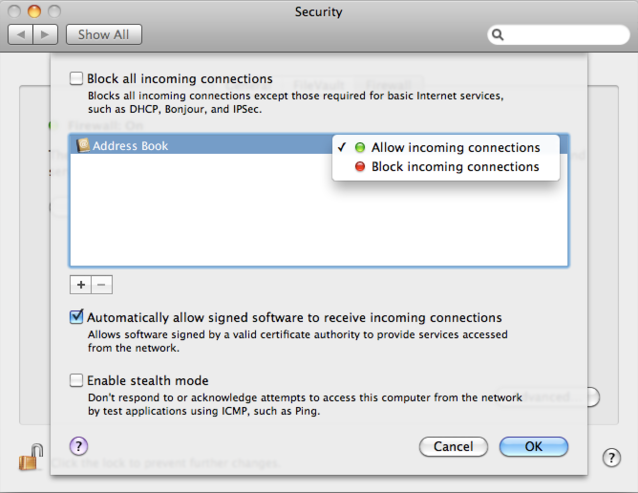Select Allow incoming connections option
The height and width of the screenshot is (493, 638).
tap(455, 148)
